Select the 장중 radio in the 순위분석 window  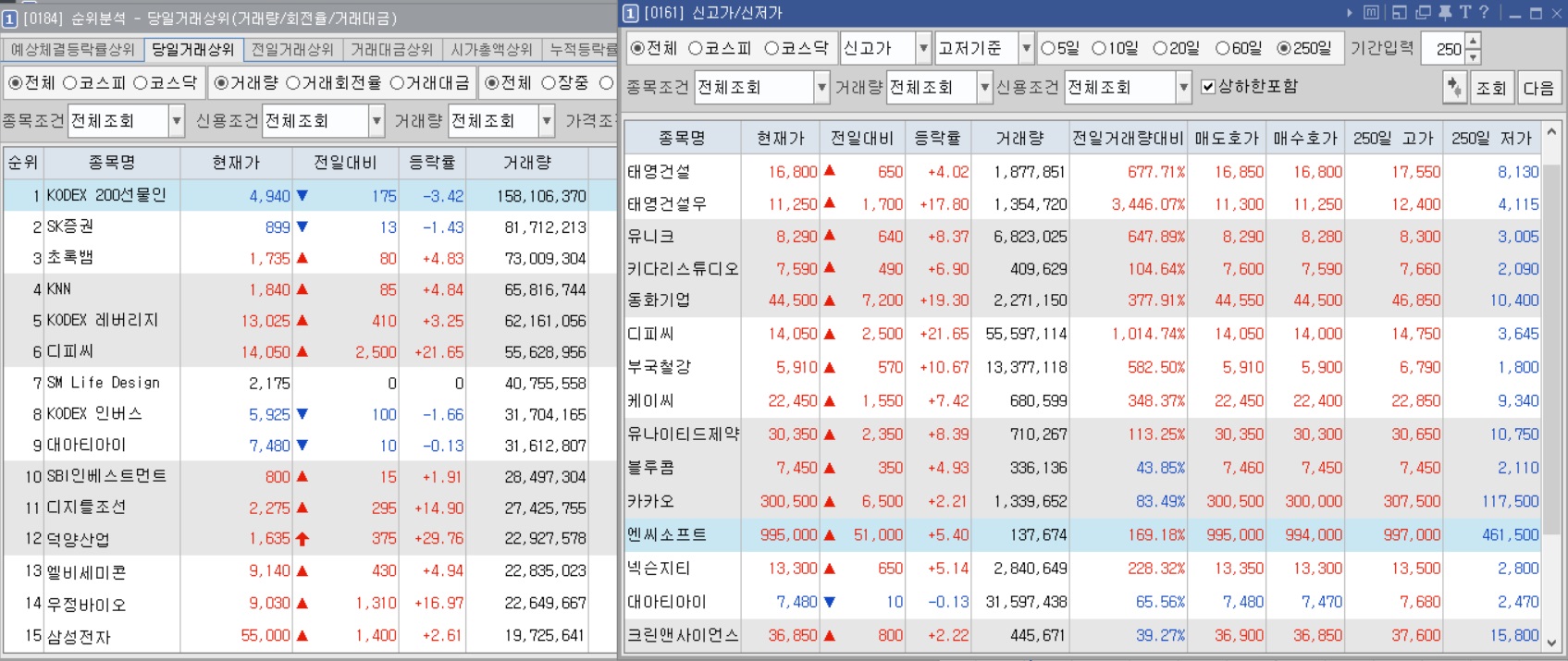coord(548,83)
